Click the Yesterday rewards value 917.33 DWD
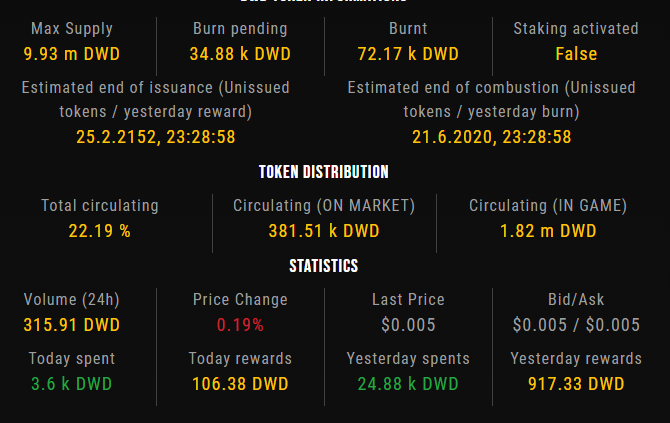 [576, 384]
